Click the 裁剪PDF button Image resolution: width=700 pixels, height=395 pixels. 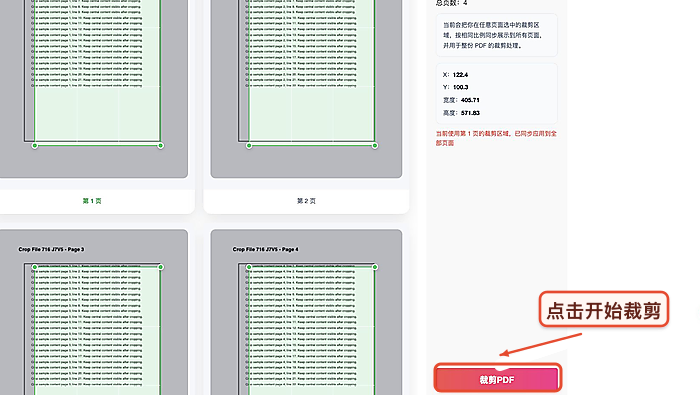(497, 379)
